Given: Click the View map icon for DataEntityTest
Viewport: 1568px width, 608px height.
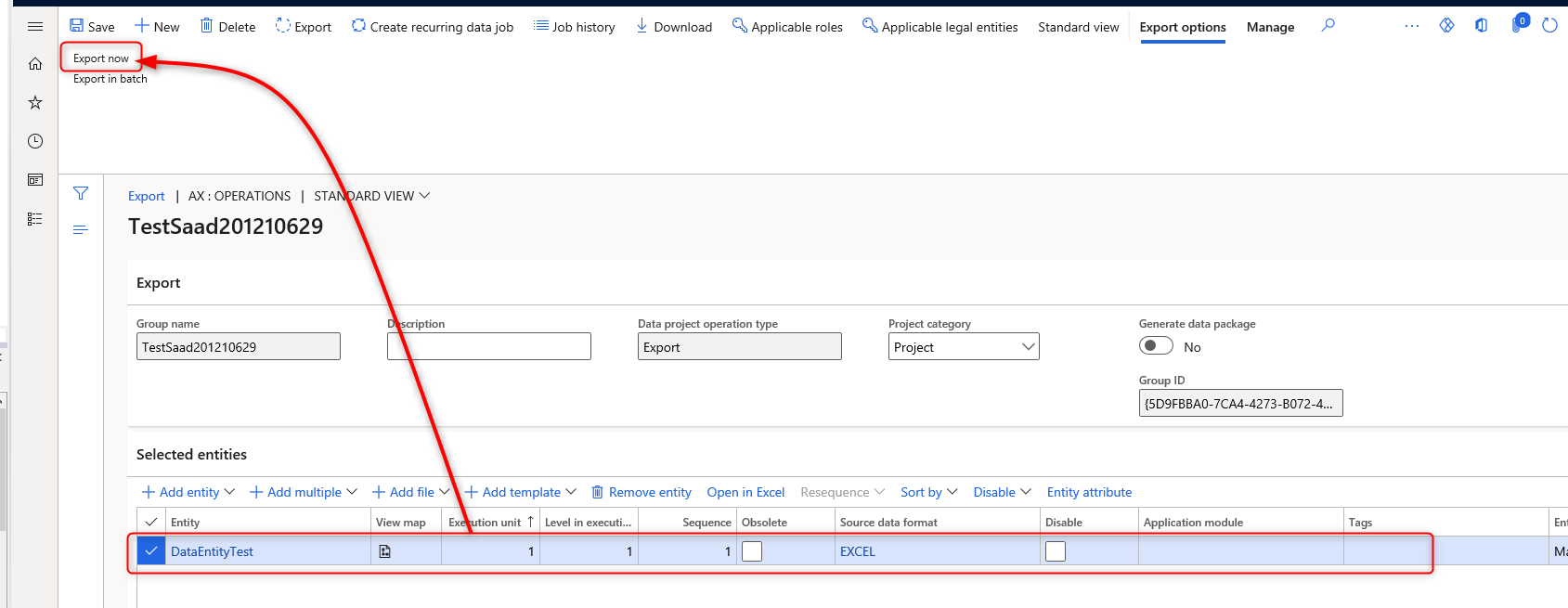Looking at the screenshot, I should click(x=385, y=551).
